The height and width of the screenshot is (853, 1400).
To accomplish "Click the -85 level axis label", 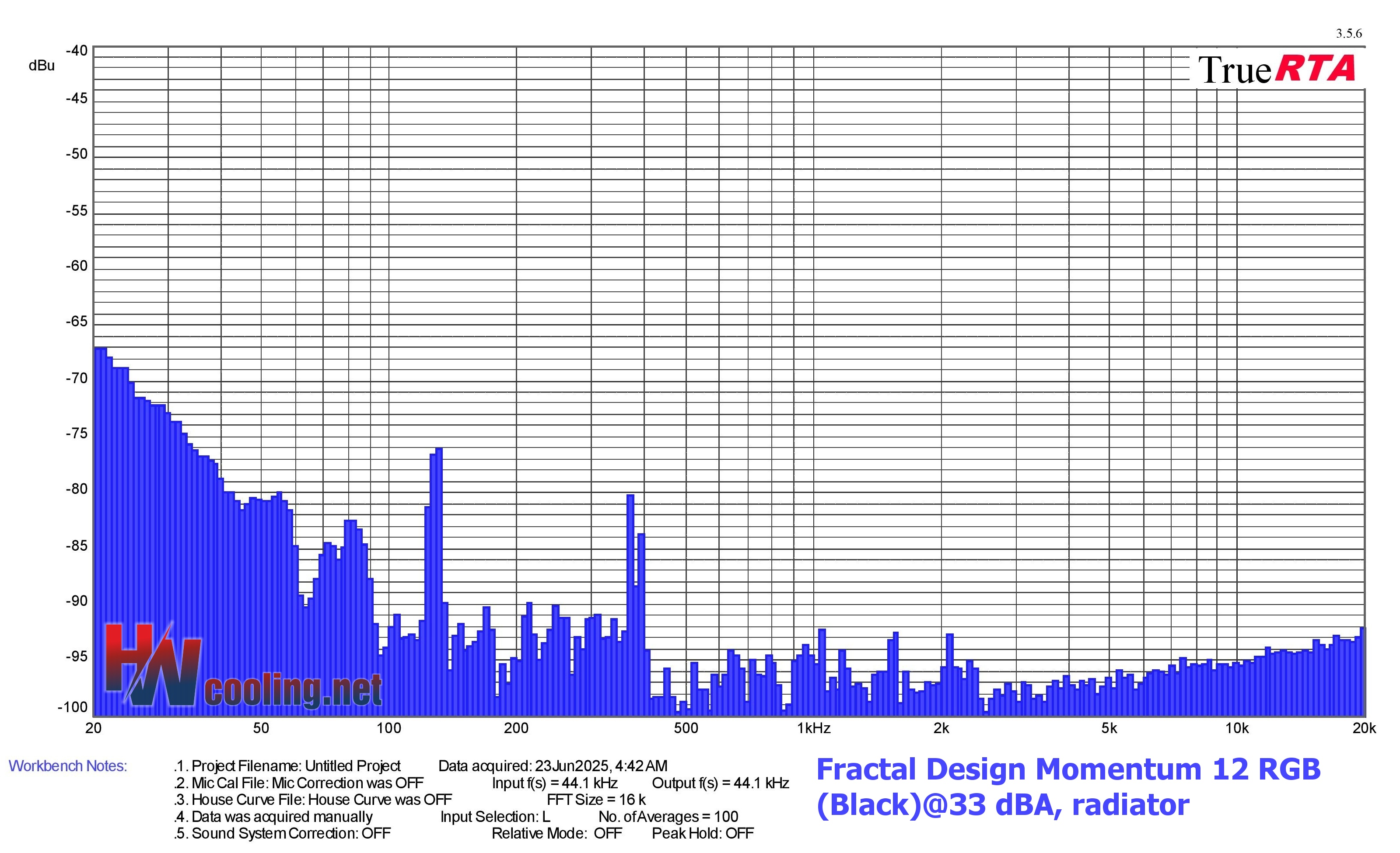I will (77, 546).
